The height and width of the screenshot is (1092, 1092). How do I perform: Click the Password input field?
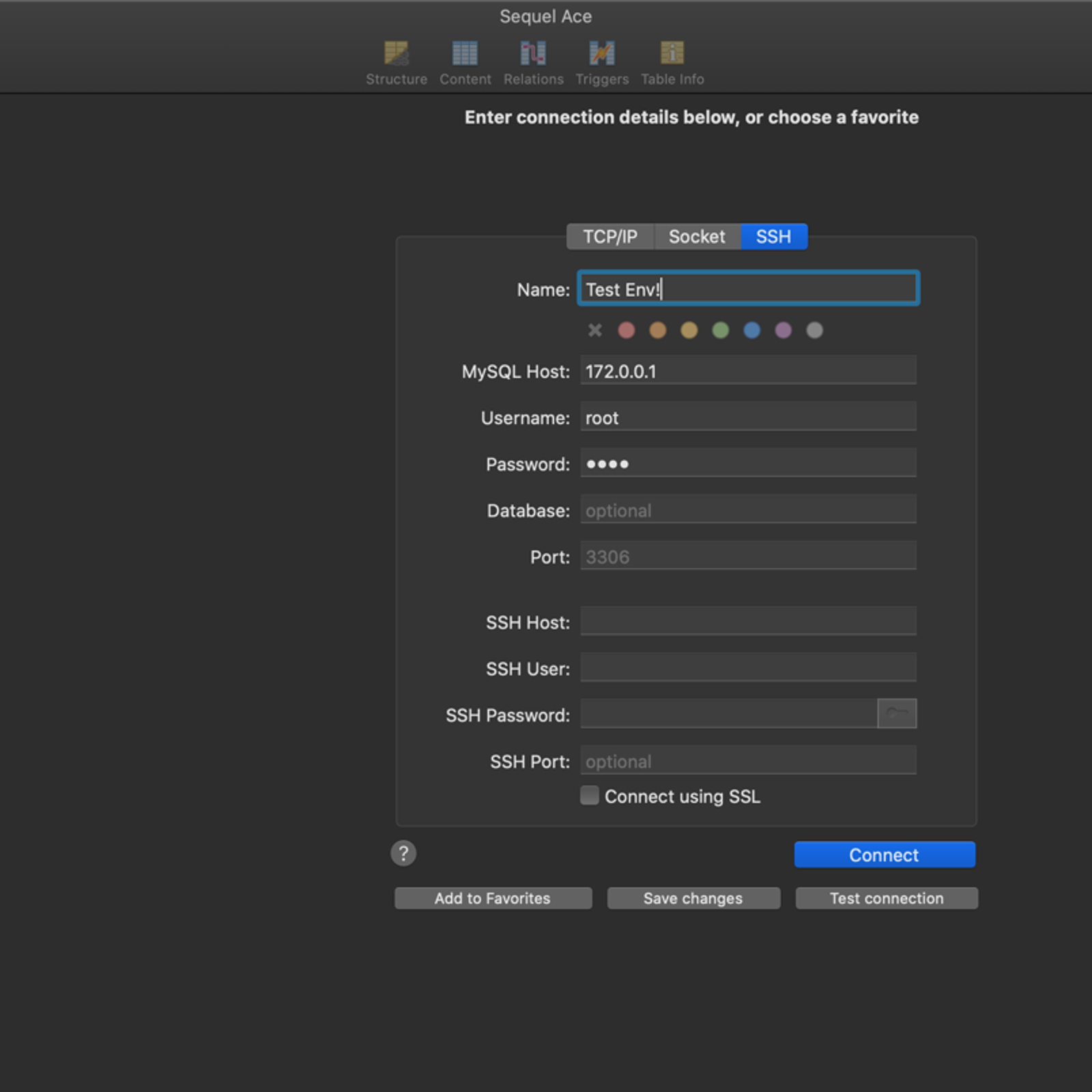749,463
